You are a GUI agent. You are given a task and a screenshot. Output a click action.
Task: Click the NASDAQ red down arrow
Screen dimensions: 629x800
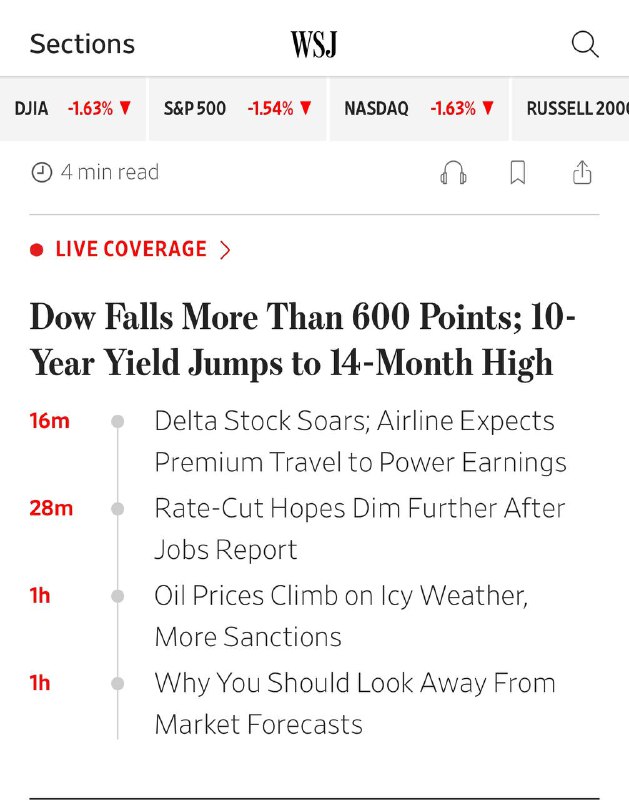click(x=488, y=108)
